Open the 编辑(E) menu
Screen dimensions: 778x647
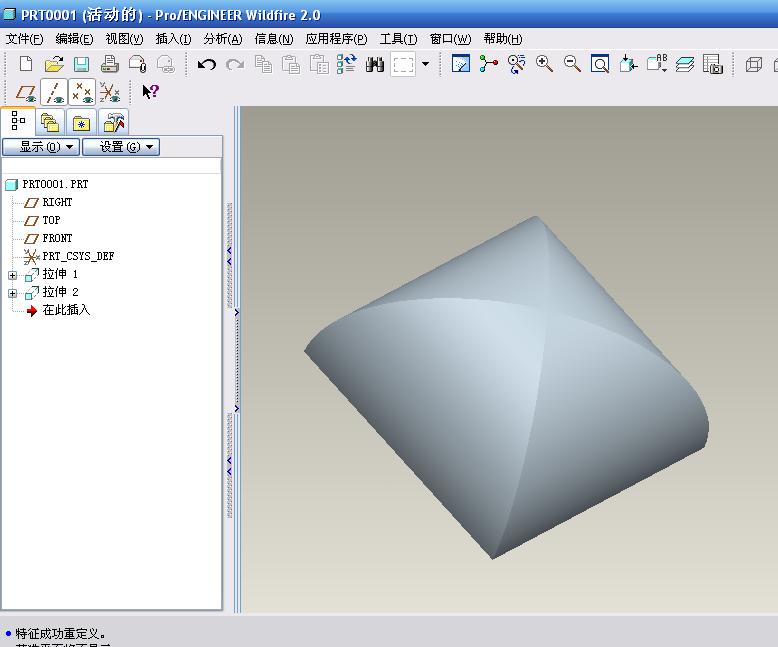(74, 39)
